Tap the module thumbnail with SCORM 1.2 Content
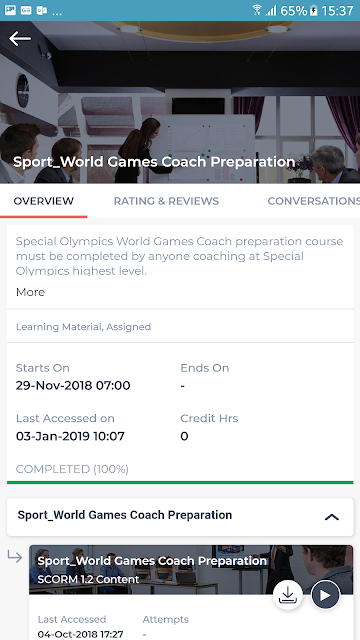This screenshot has height=640, width=360. coord(191,569)
